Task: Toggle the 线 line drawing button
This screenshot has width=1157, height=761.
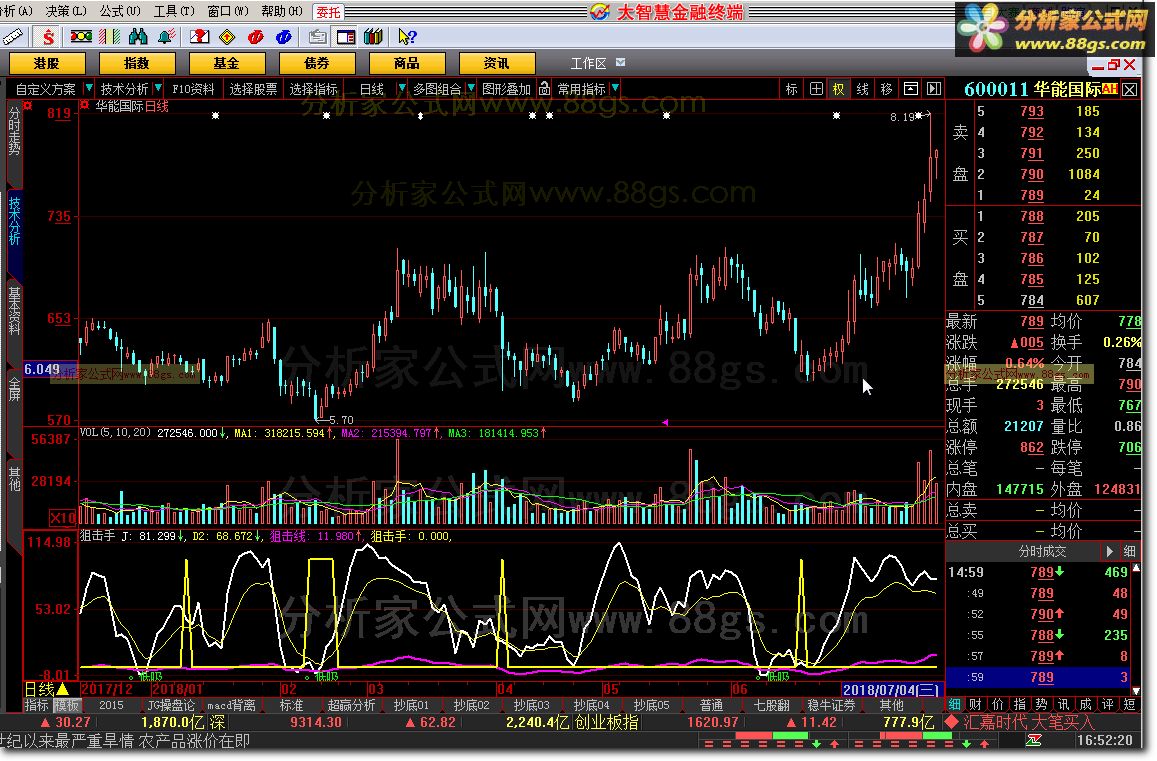Action: (863, 89)
